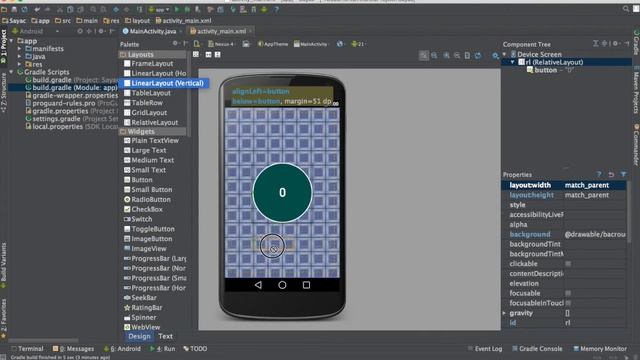
Task: Toggle the clickable property checkbox
Action: click(568, 264)
